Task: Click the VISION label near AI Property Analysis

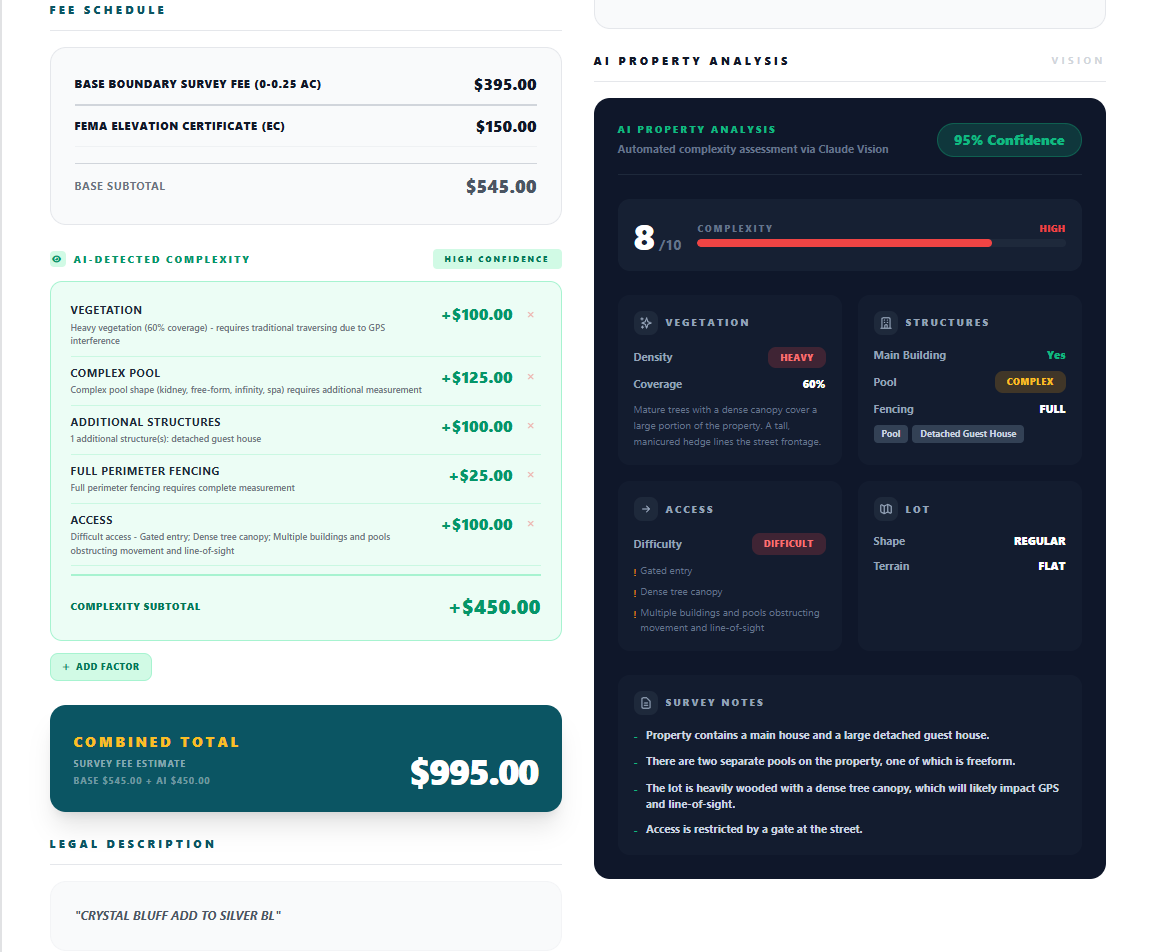Action: click(1078, 61)
